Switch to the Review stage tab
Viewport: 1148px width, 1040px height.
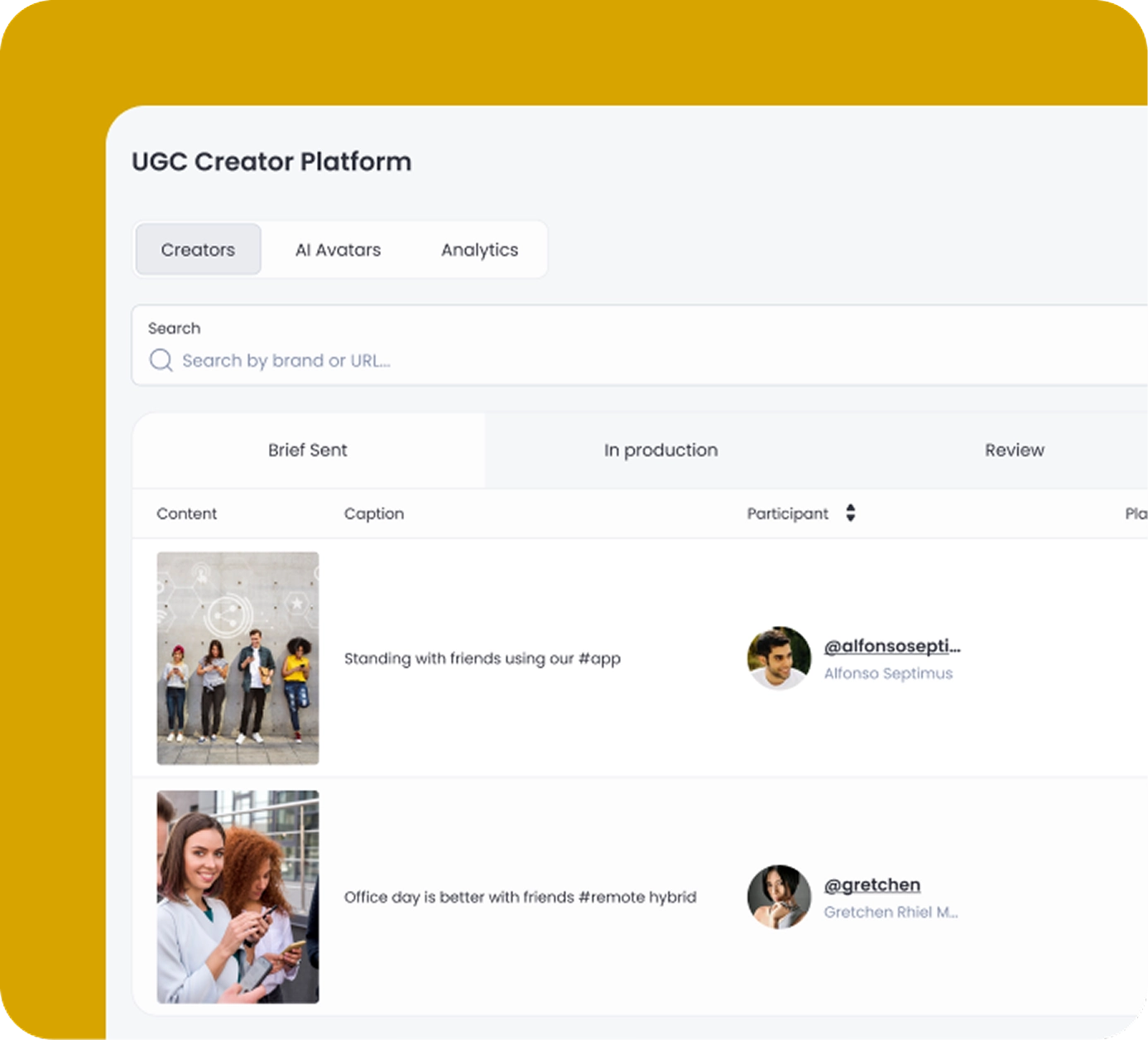coord(1014,450)
